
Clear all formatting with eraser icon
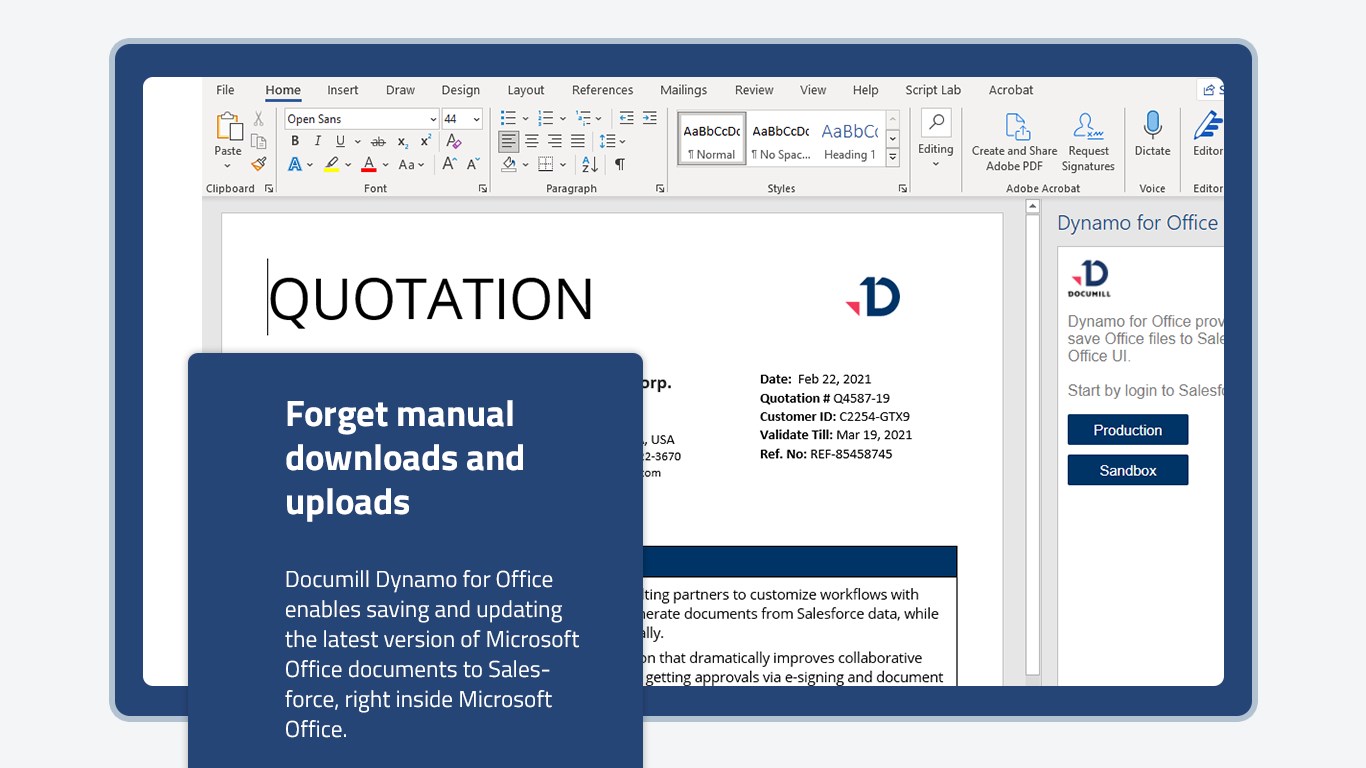(454, 141)
